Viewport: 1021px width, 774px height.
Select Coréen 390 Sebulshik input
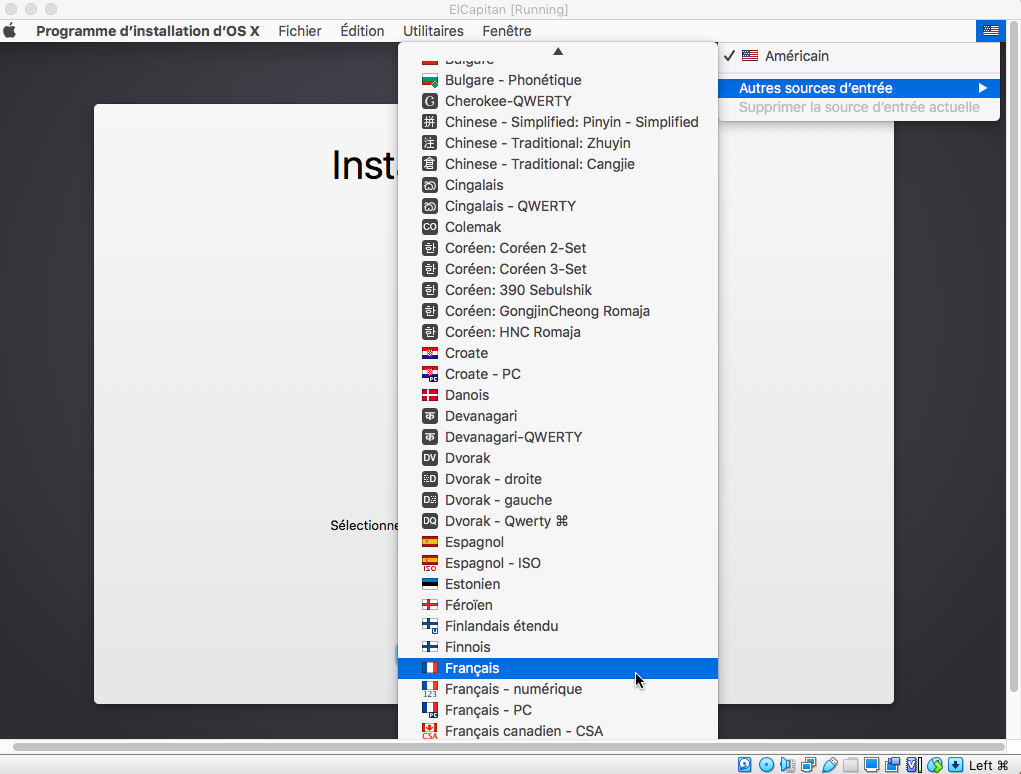pos(557,290)
